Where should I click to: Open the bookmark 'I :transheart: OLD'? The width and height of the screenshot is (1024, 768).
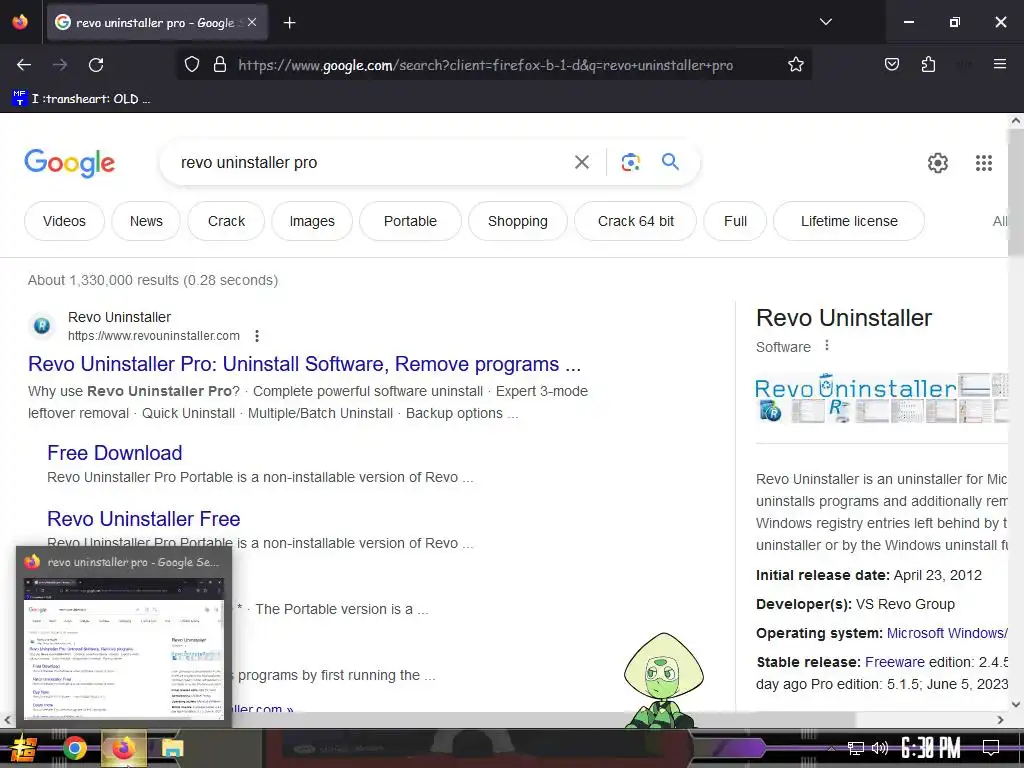click(x=82, y=99)
